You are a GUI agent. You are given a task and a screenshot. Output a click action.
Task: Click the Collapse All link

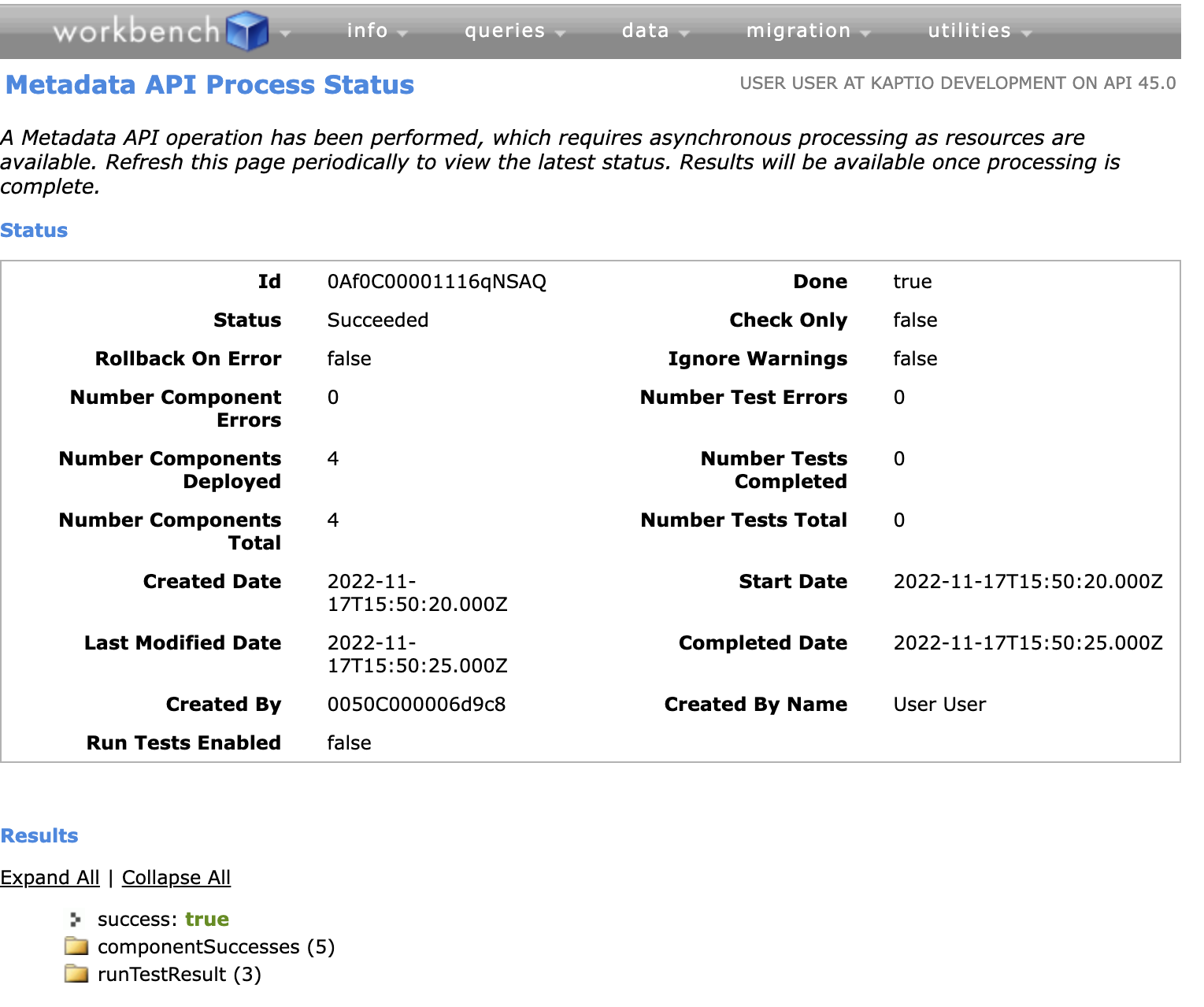coord(176,877)
